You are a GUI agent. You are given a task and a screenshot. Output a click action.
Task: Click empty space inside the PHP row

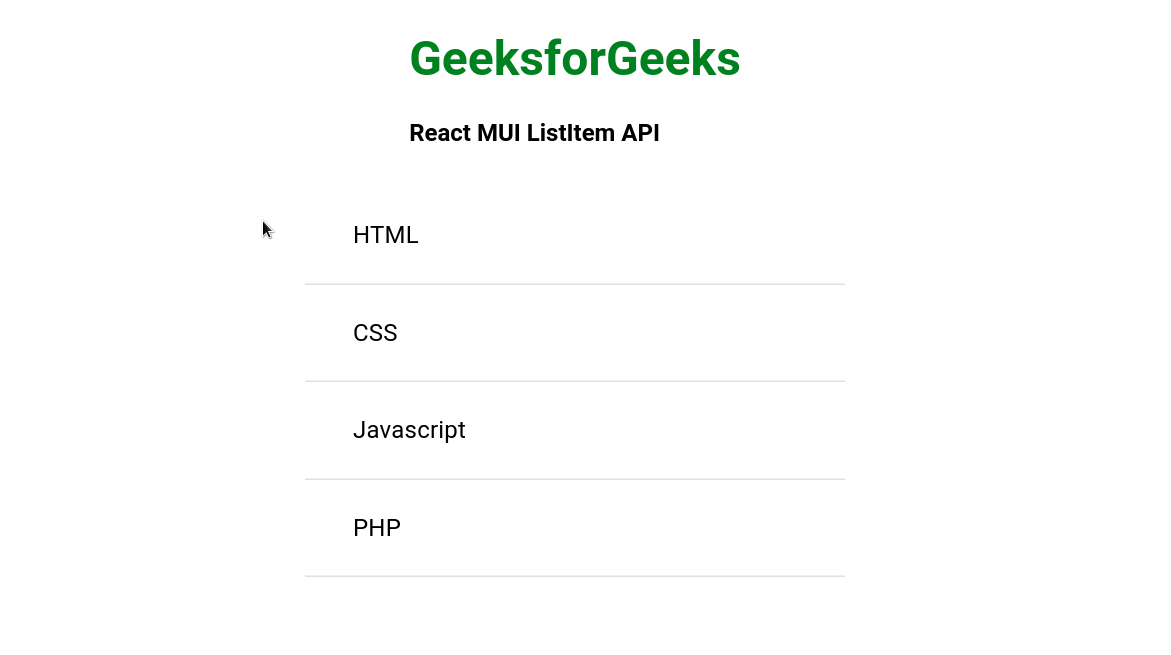click(635, 528)
